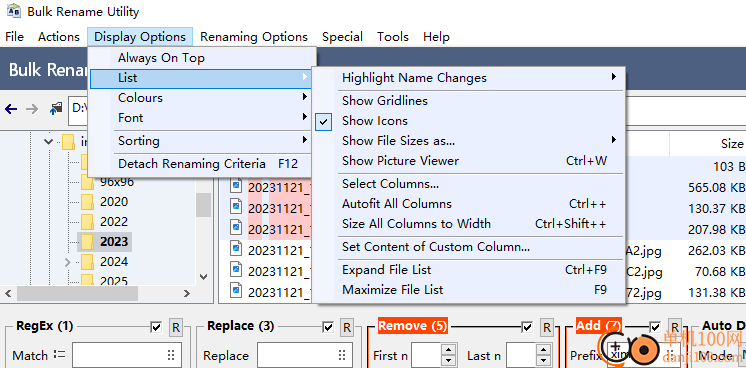Click the go-up-folder icon
Image resolution: width=746 pixels, height=368 pixels.
point(56,109)
